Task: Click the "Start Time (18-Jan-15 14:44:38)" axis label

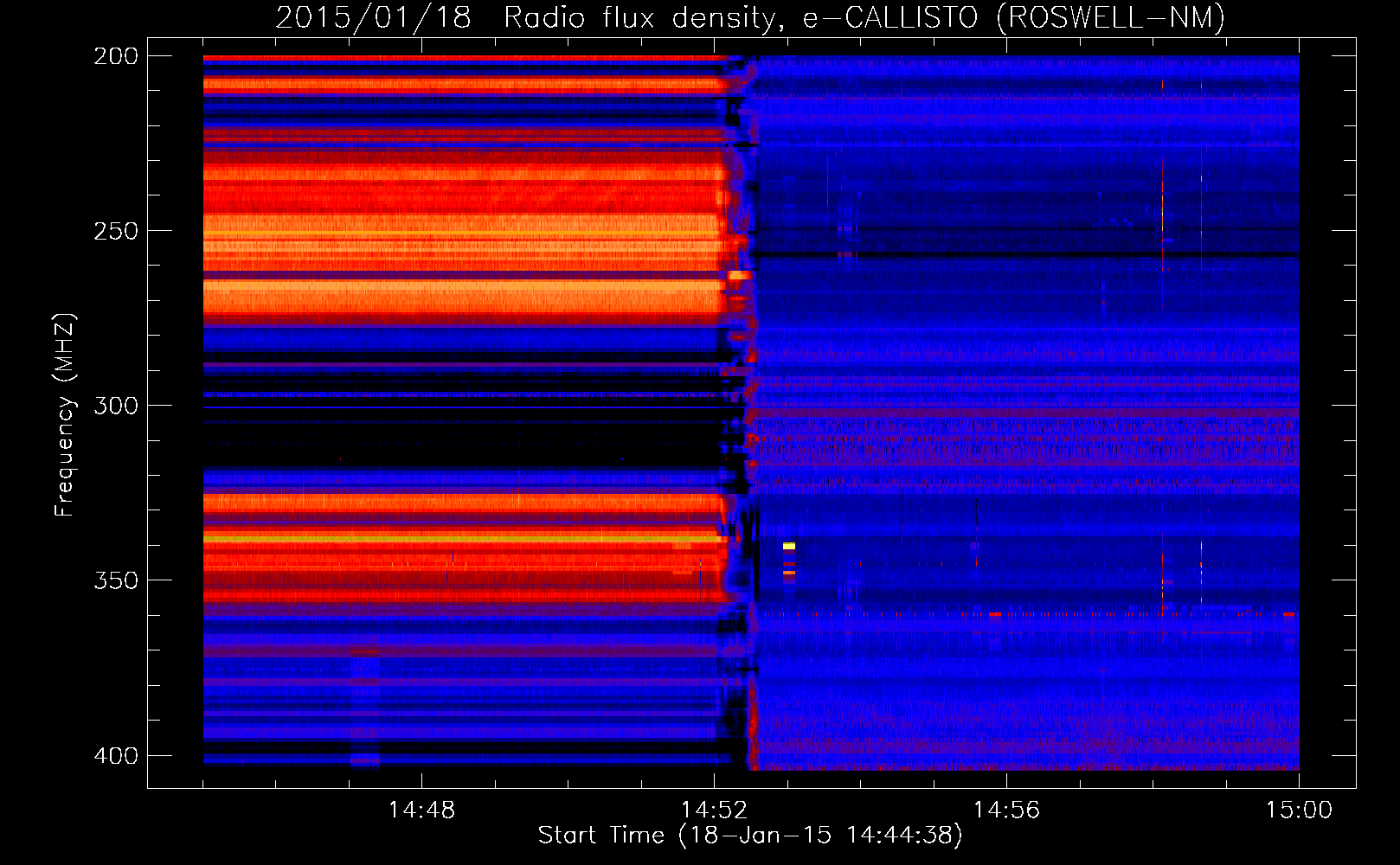Action: pyautogui.click(x=750, y=836)
